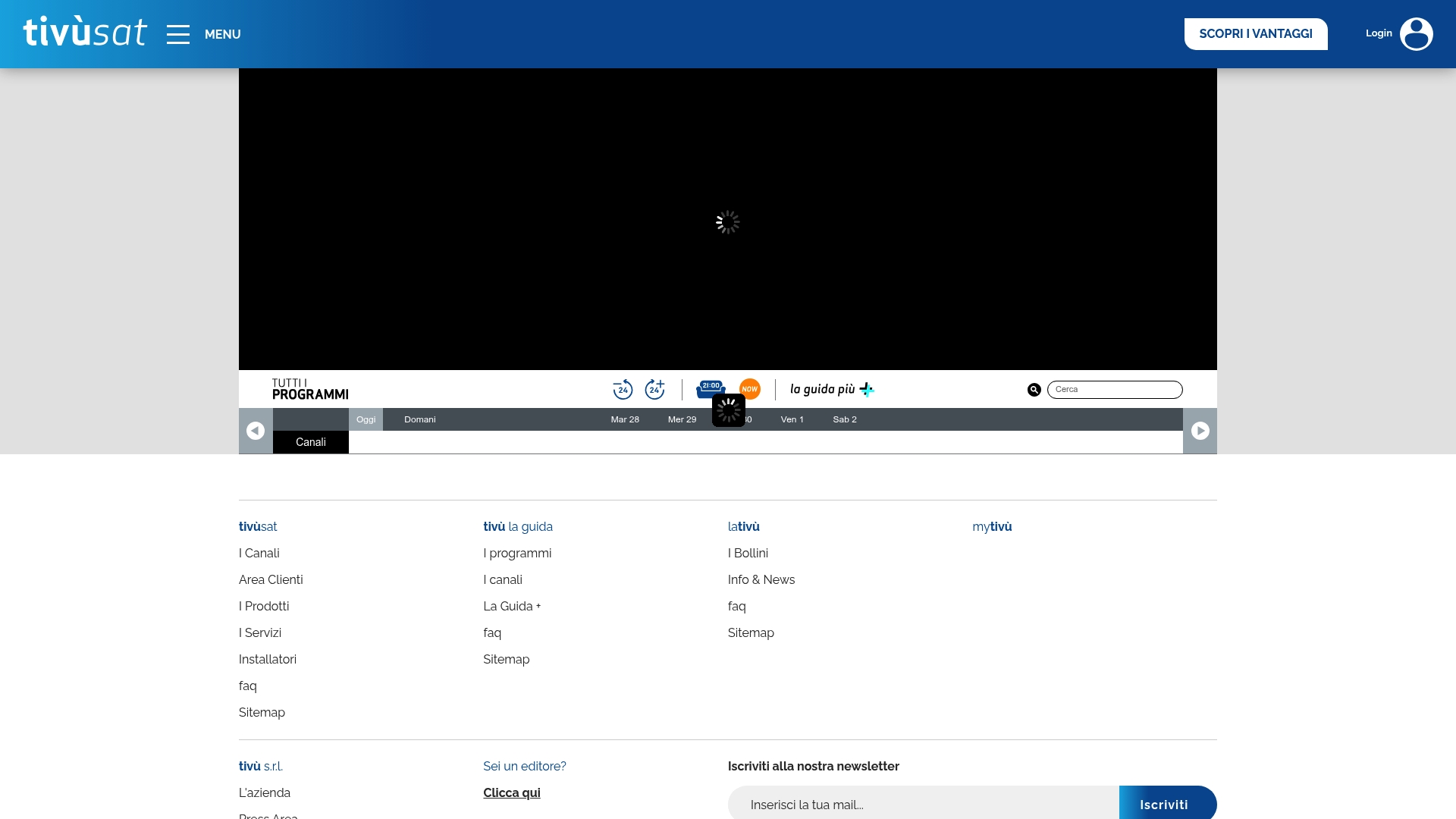This screenshot has width=1456, height=819.
Task: Select the -24 hours rewind icon
Action: point(623,389)
